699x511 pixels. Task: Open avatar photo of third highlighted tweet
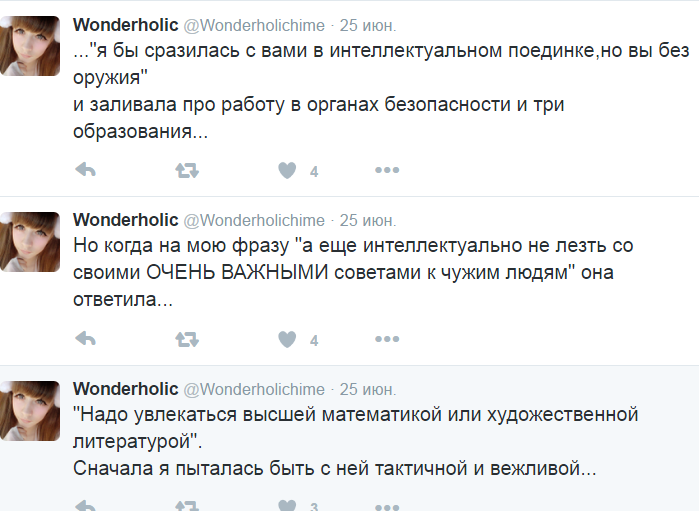[30, 411]
